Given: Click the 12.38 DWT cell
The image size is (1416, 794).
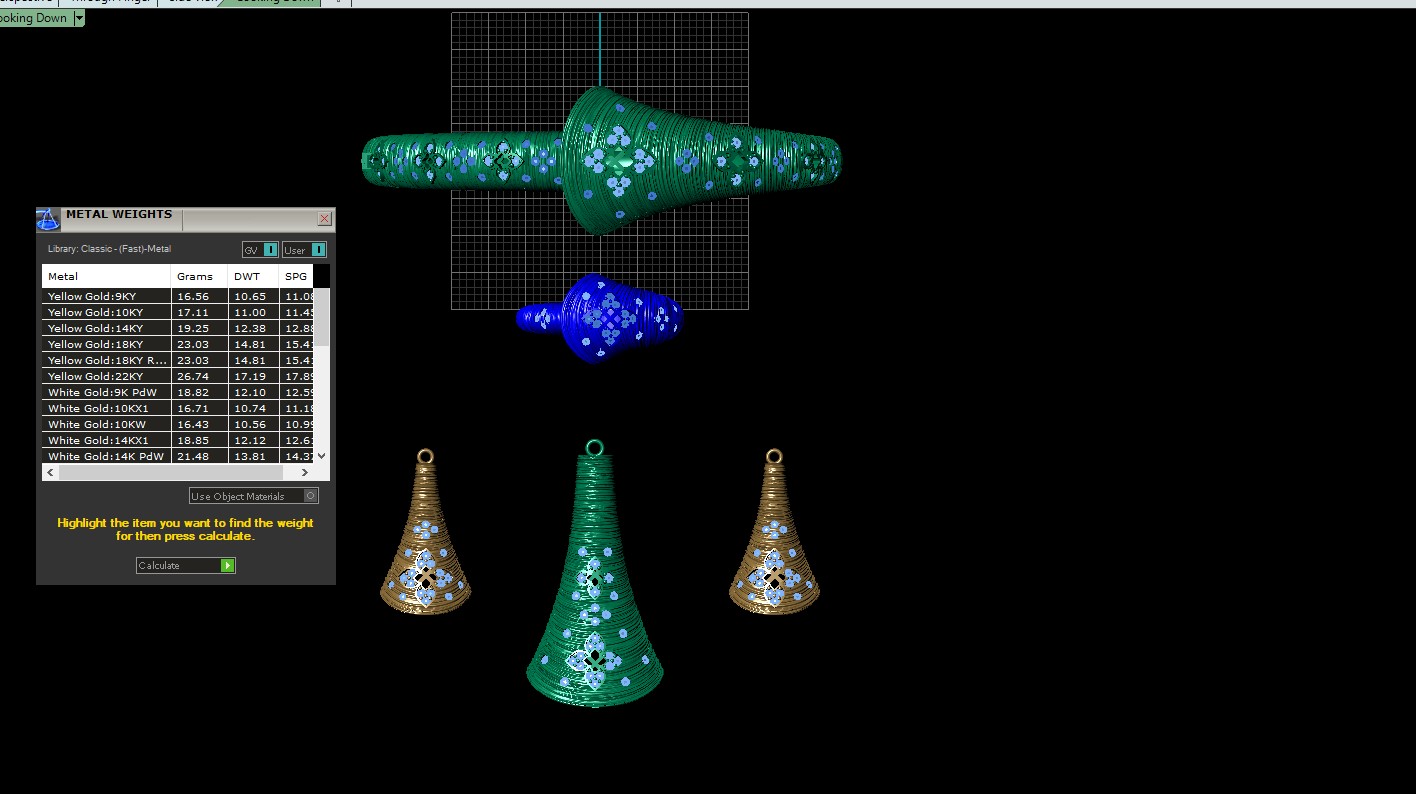Looking at the screenshot, I should tap(253, 328).
